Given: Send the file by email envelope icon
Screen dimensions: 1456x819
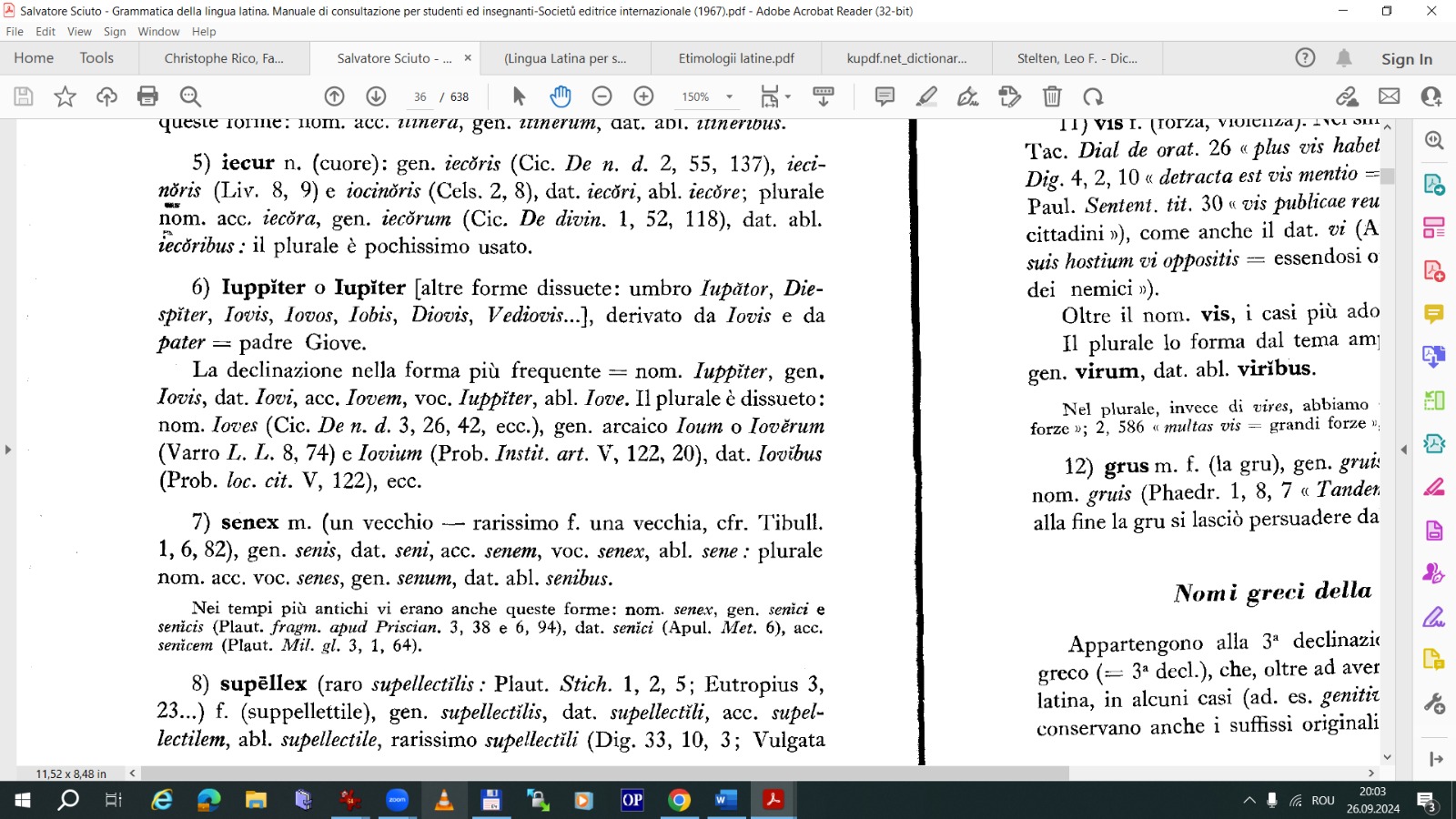Looking at the screenshot, I should [1389, 96].
